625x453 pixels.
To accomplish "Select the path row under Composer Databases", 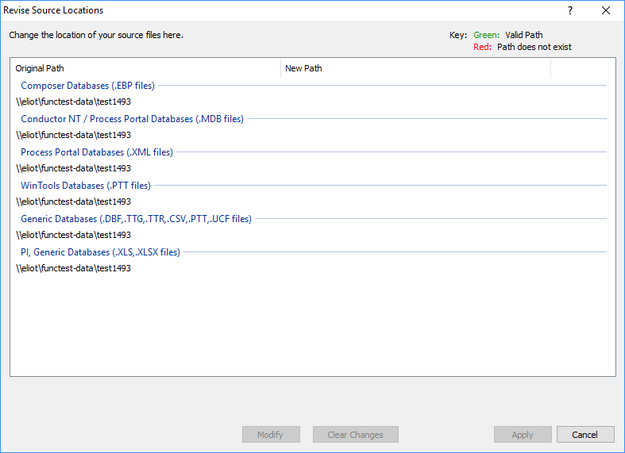I will (x=73, y=102).
